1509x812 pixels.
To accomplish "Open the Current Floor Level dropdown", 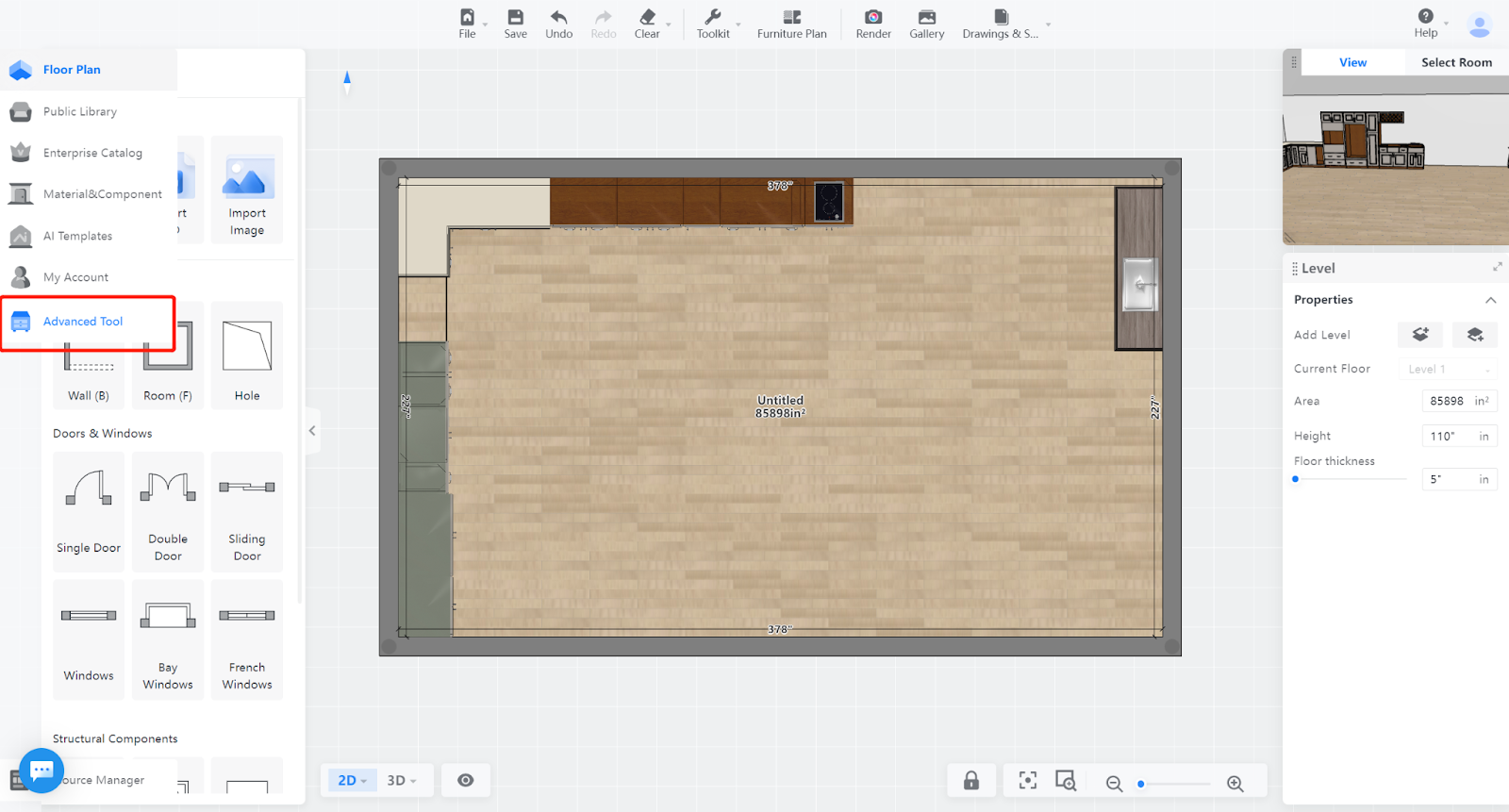I will (1449, 369).
